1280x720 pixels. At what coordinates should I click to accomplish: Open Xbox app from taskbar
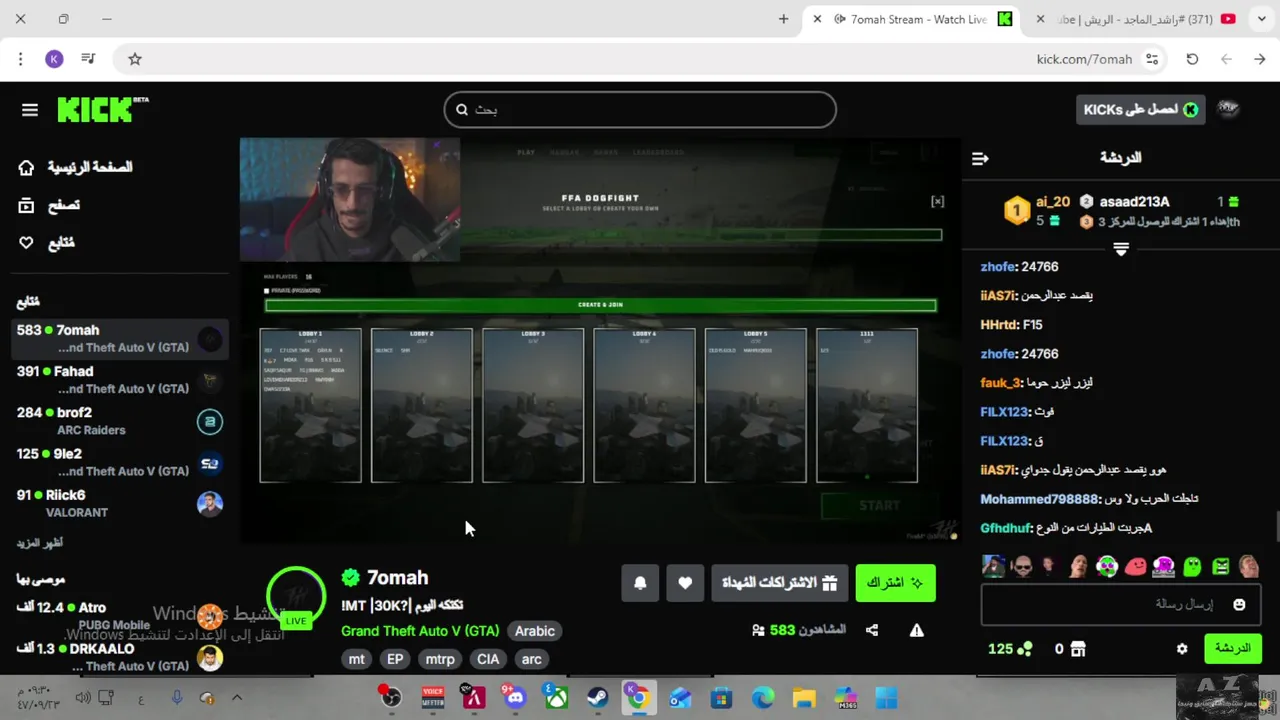[556, 697]
